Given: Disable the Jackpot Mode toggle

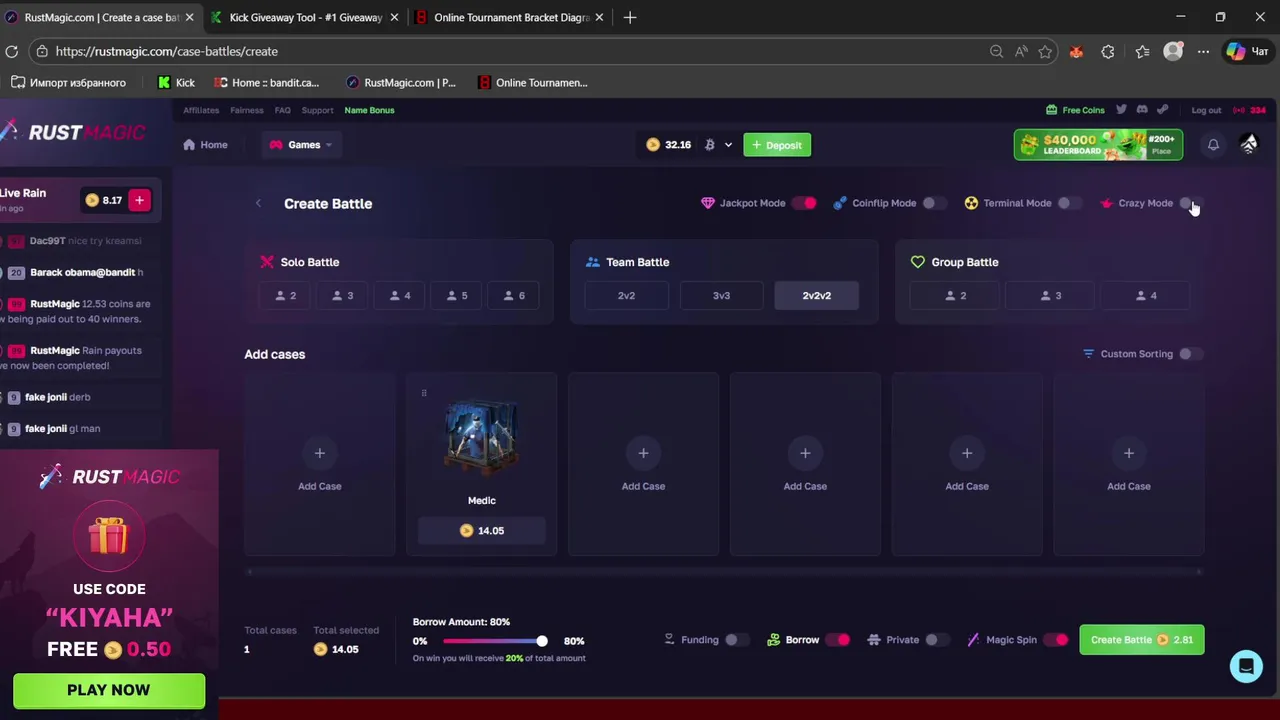Looking at the screenshot, I should point(804,203).
